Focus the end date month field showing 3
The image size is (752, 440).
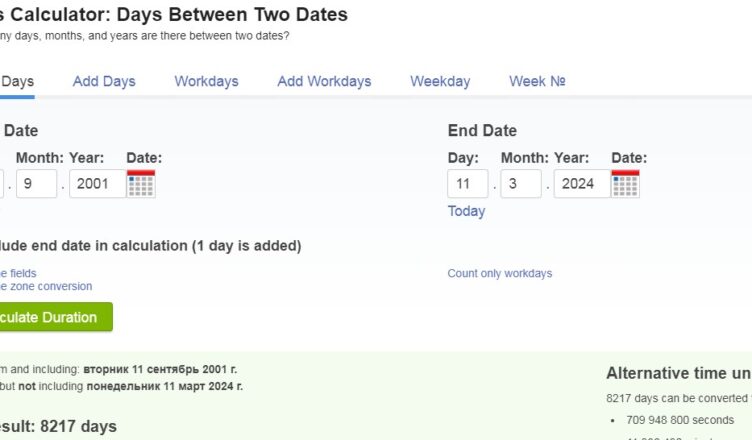521,183
